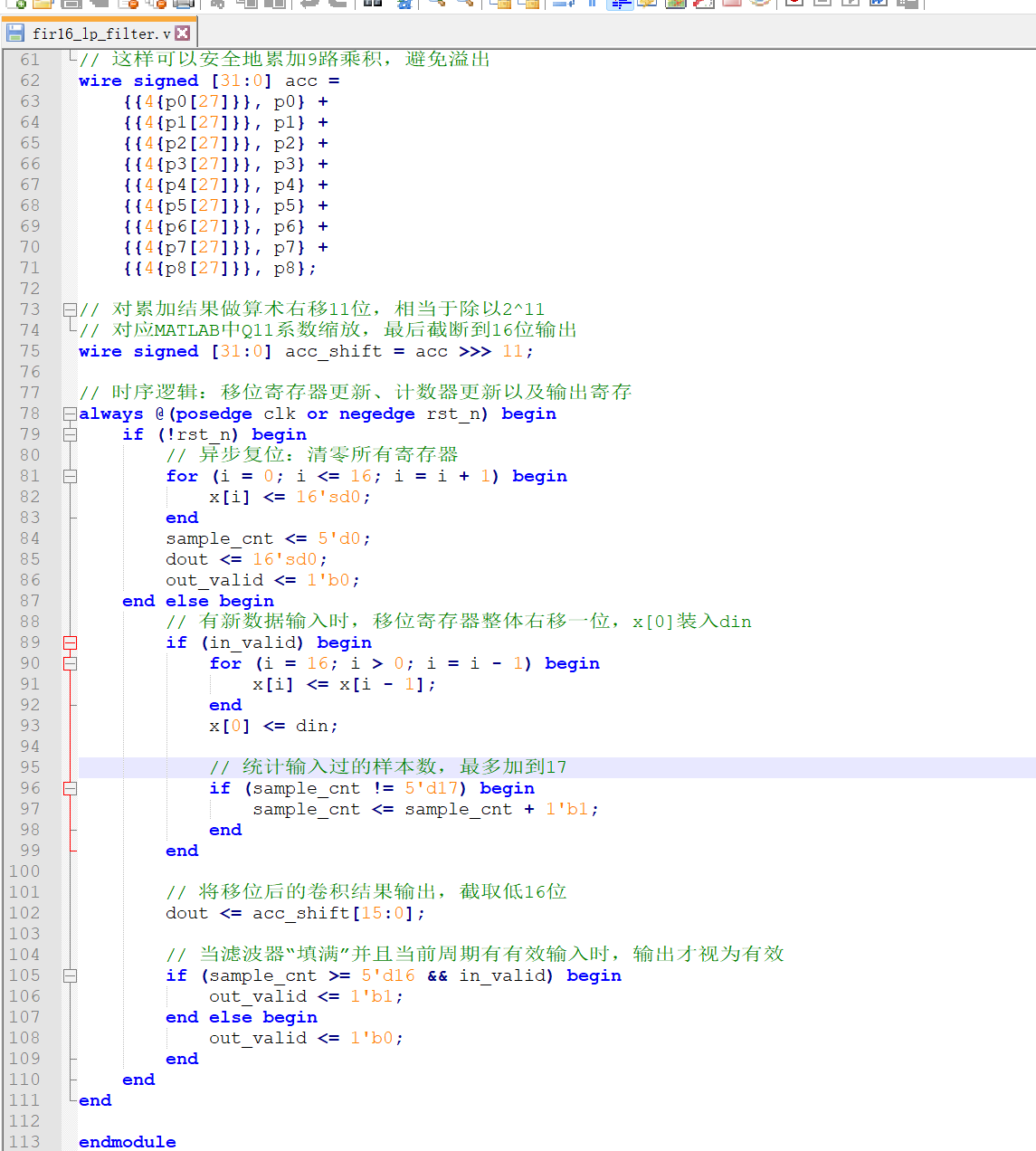Collapse the sample_cnt >= 5'd16 fold at line 105
This screenshot has height=1151, width=1036.
pyautogui.click(x=70, y=975)
